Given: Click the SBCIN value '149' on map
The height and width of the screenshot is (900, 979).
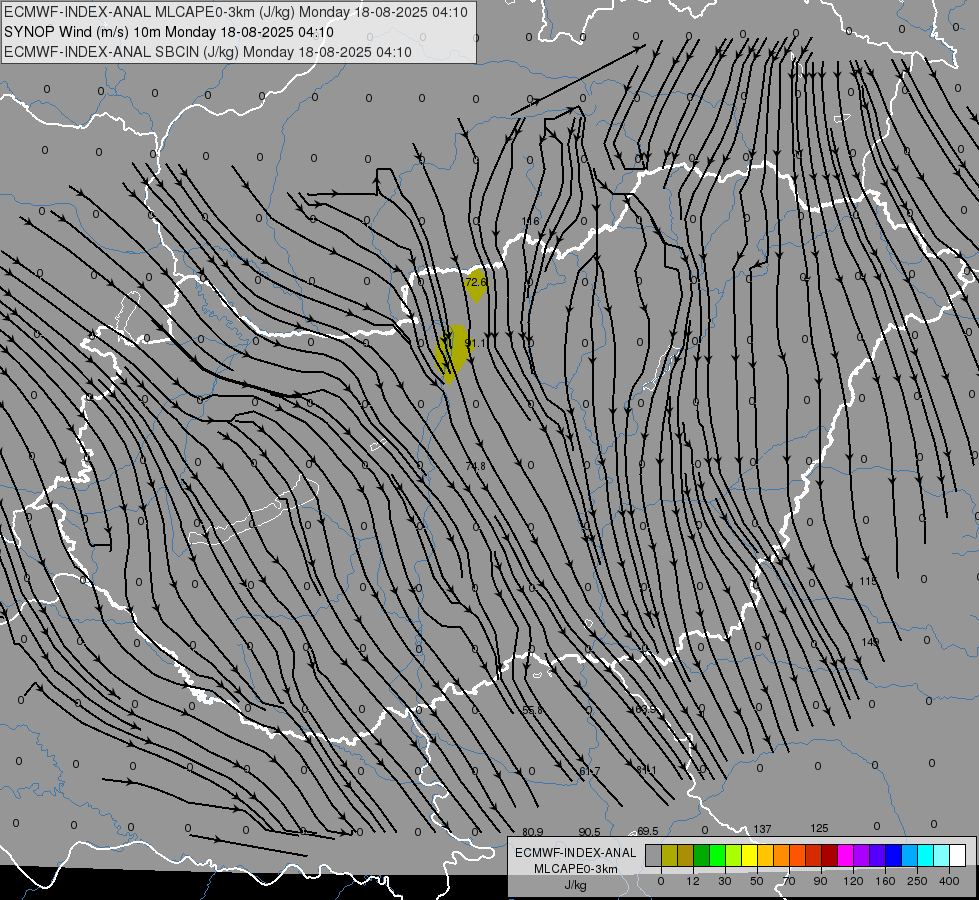Looking at the screenshot, I should tap(870, 642).
